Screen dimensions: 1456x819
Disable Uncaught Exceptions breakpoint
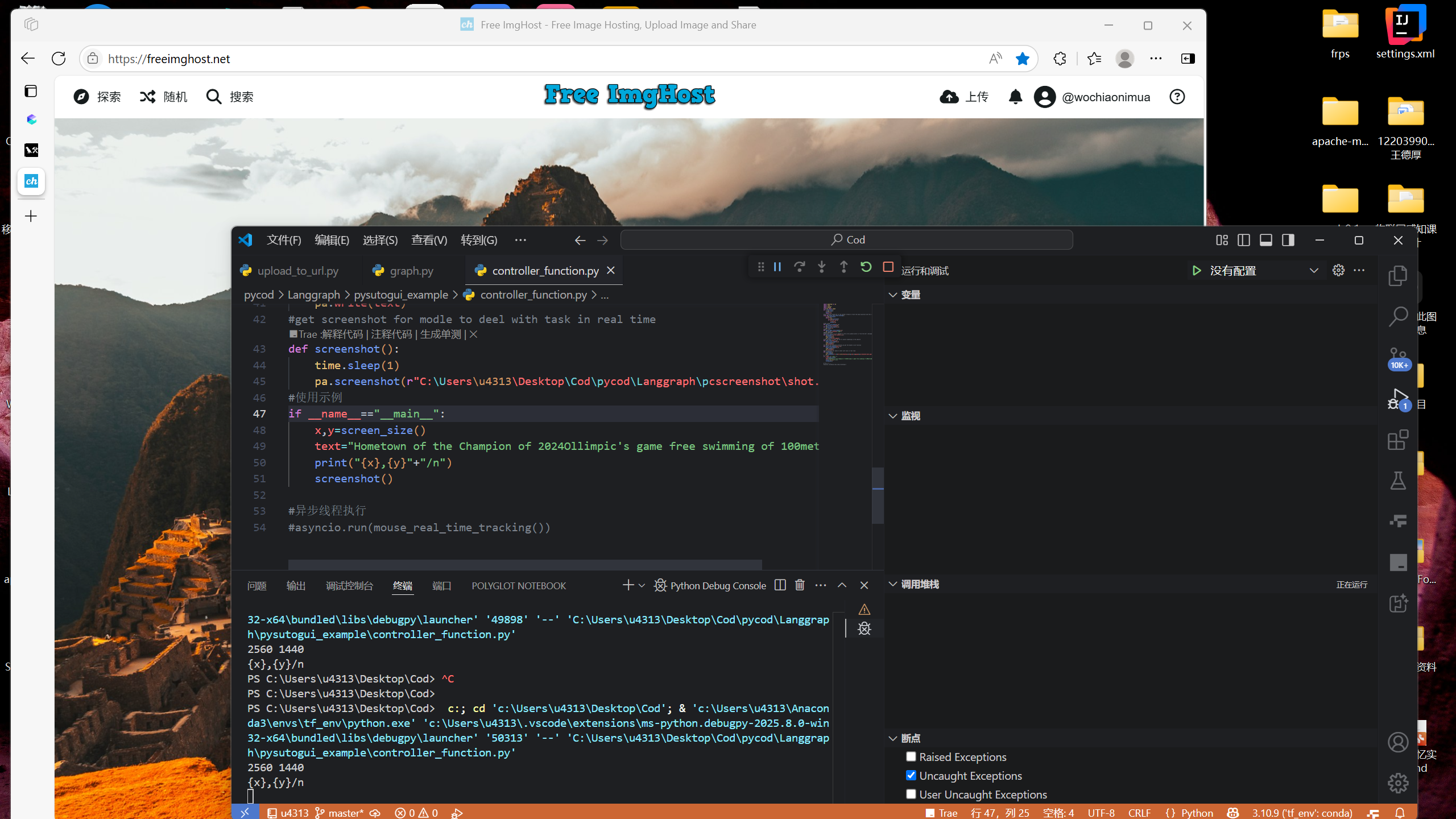point(911,775)
